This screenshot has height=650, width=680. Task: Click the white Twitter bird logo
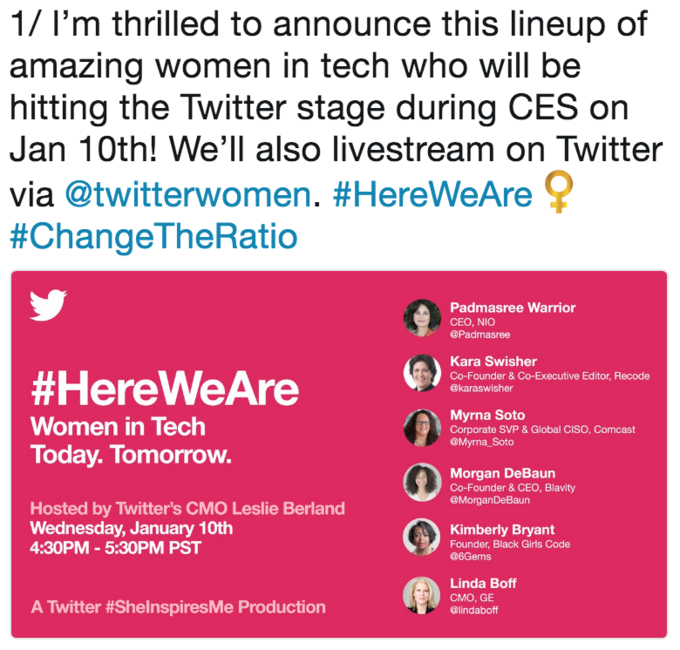click(48, 305)
